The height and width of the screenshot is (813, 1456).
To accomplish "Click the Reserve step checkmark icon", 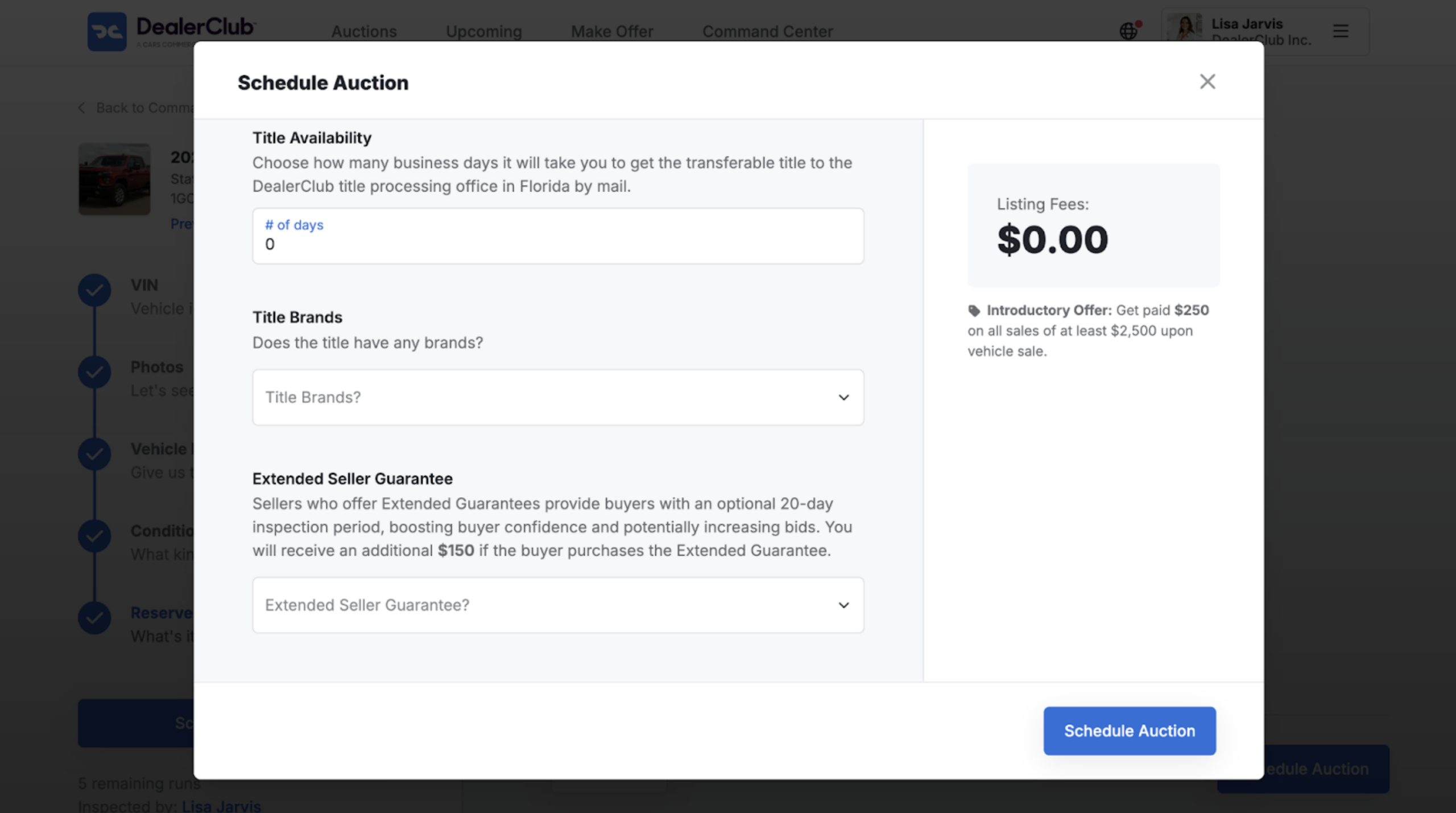I will coord(94,618).
